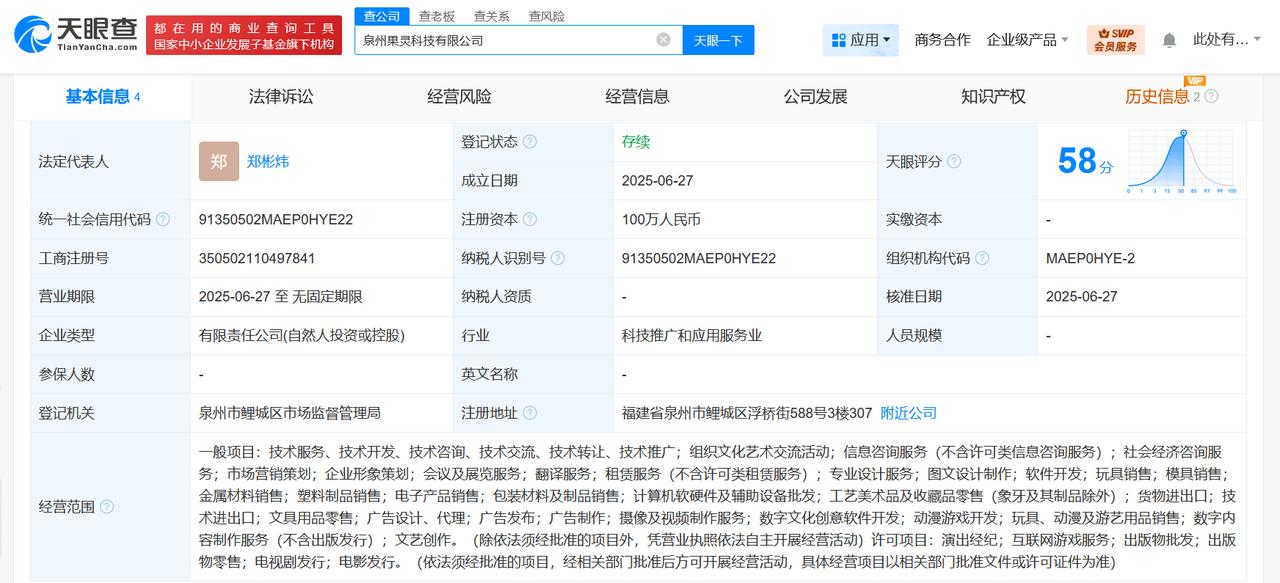Switch to 基本信息 tab
This screenshot has width=1280, height=583.
tap(102, 97)
